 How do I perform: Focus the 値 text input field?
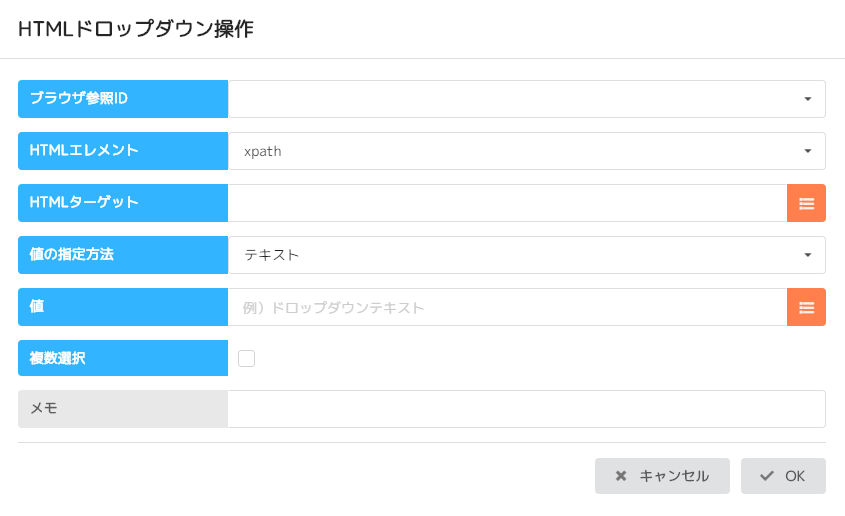pos(507,307)
